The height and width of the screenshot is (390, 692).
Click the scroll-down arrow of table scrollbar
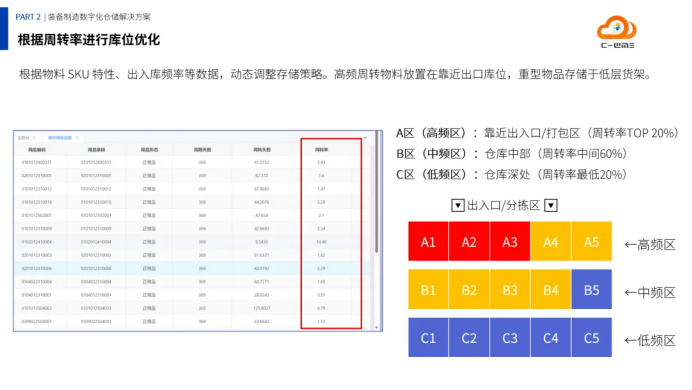click(376, 327)
